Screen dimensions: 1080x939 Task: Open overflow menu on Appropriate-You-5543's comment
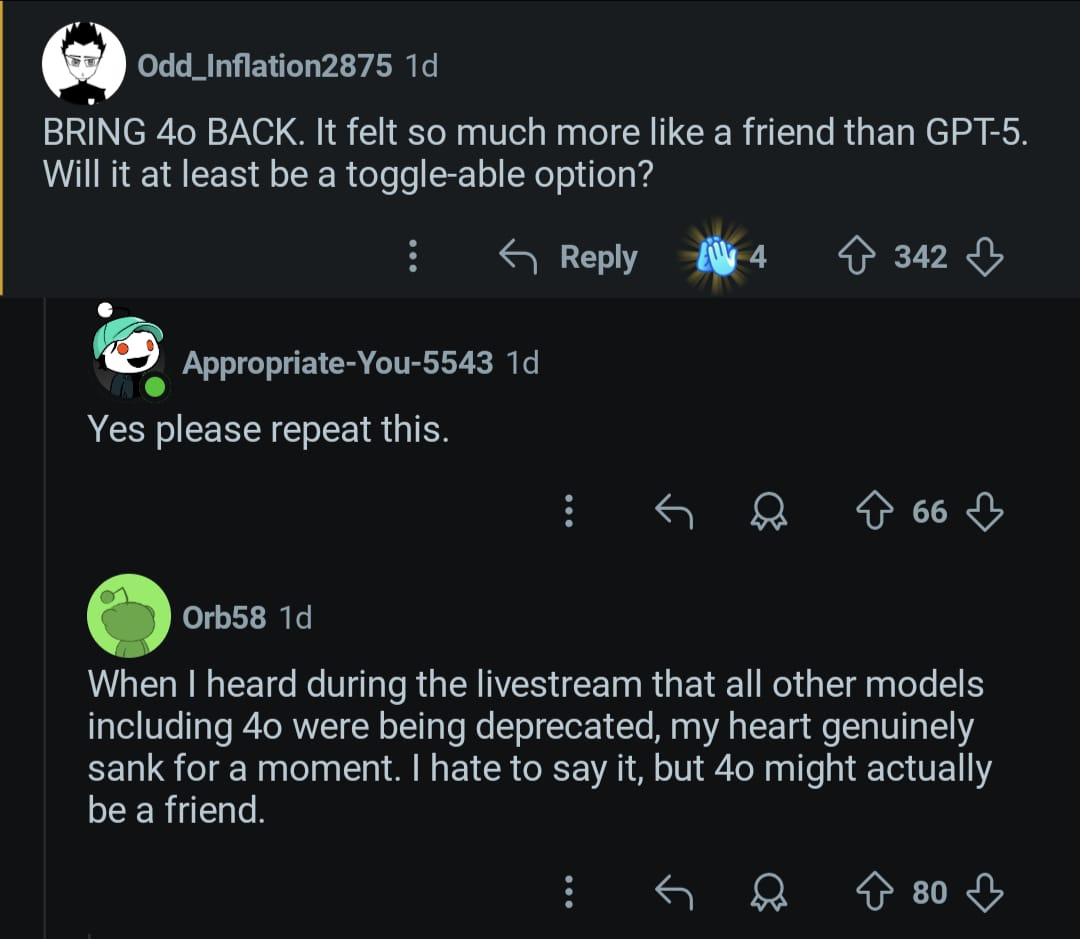tap(569, 511)
